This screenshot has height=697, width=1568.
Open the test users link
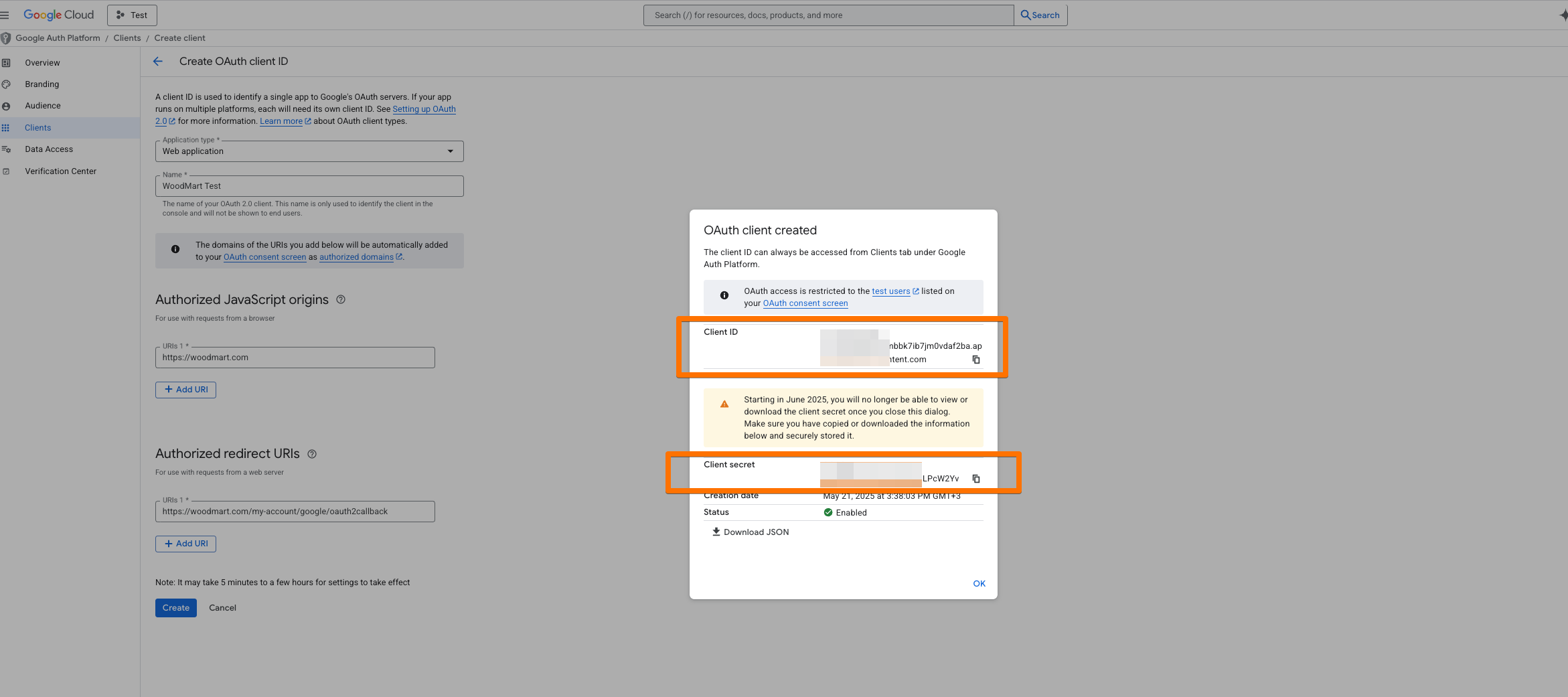pyautogui.click(x=890, y=291)
